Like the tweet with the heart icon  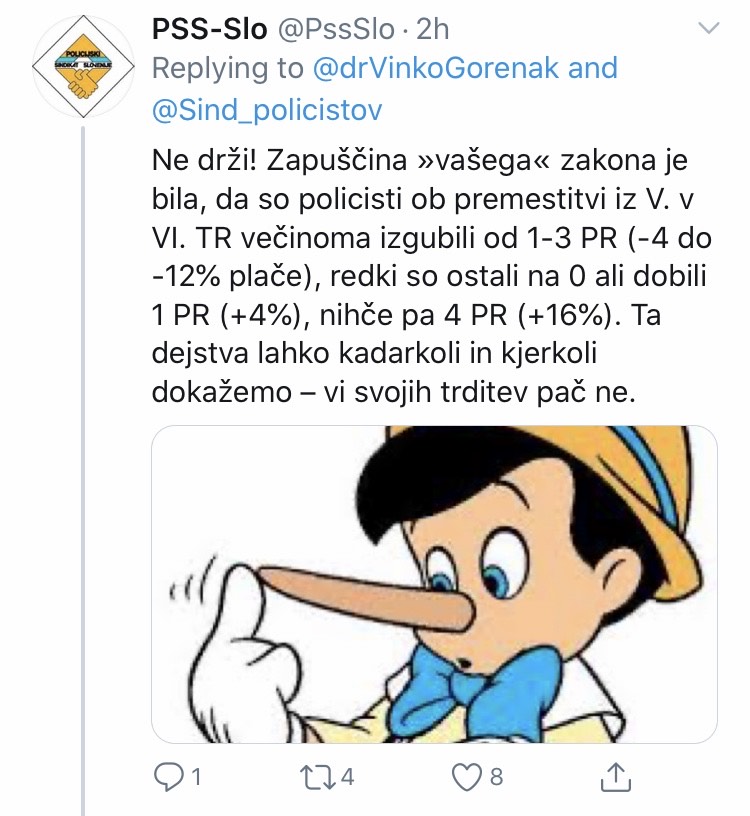tap(466, 776)
